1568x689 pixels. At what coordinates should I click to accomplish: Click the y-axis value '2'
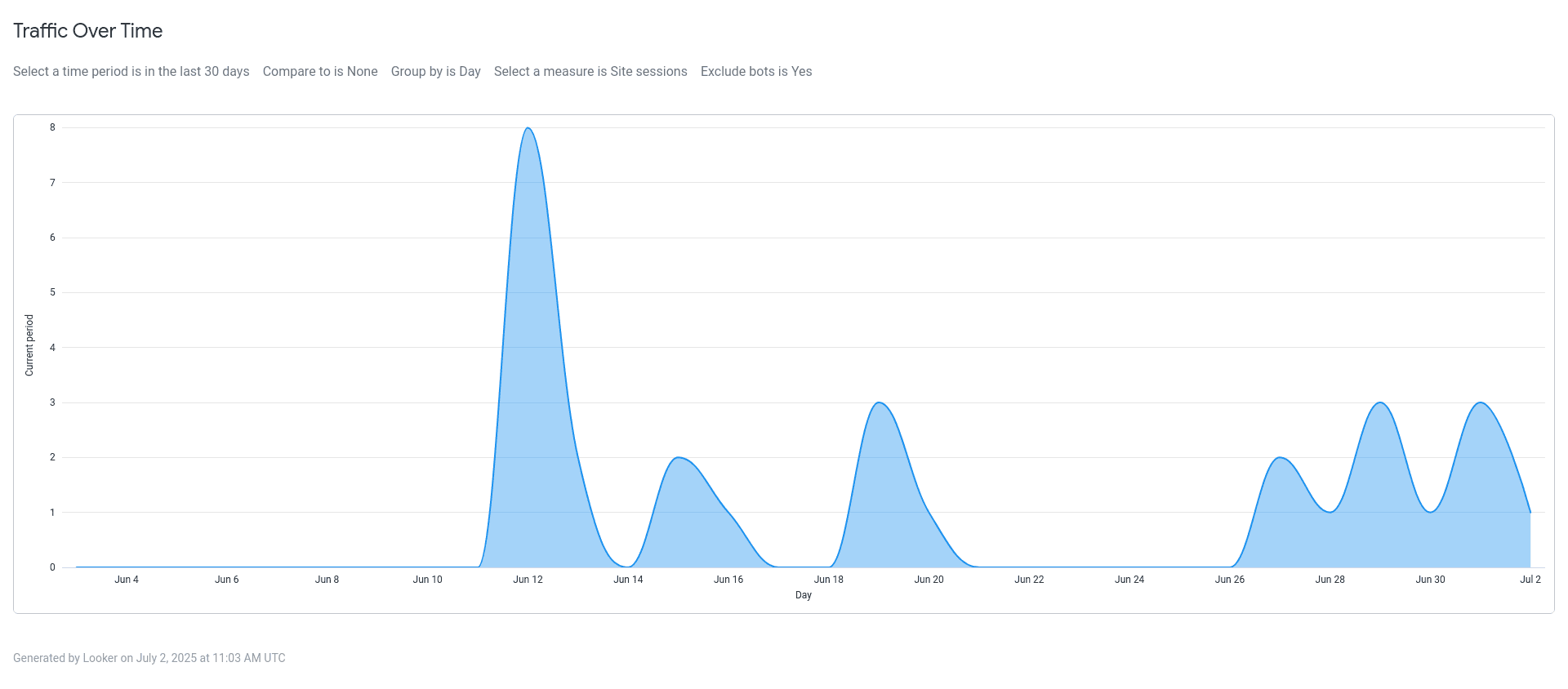pyautogui.click(x=52, y=457)
